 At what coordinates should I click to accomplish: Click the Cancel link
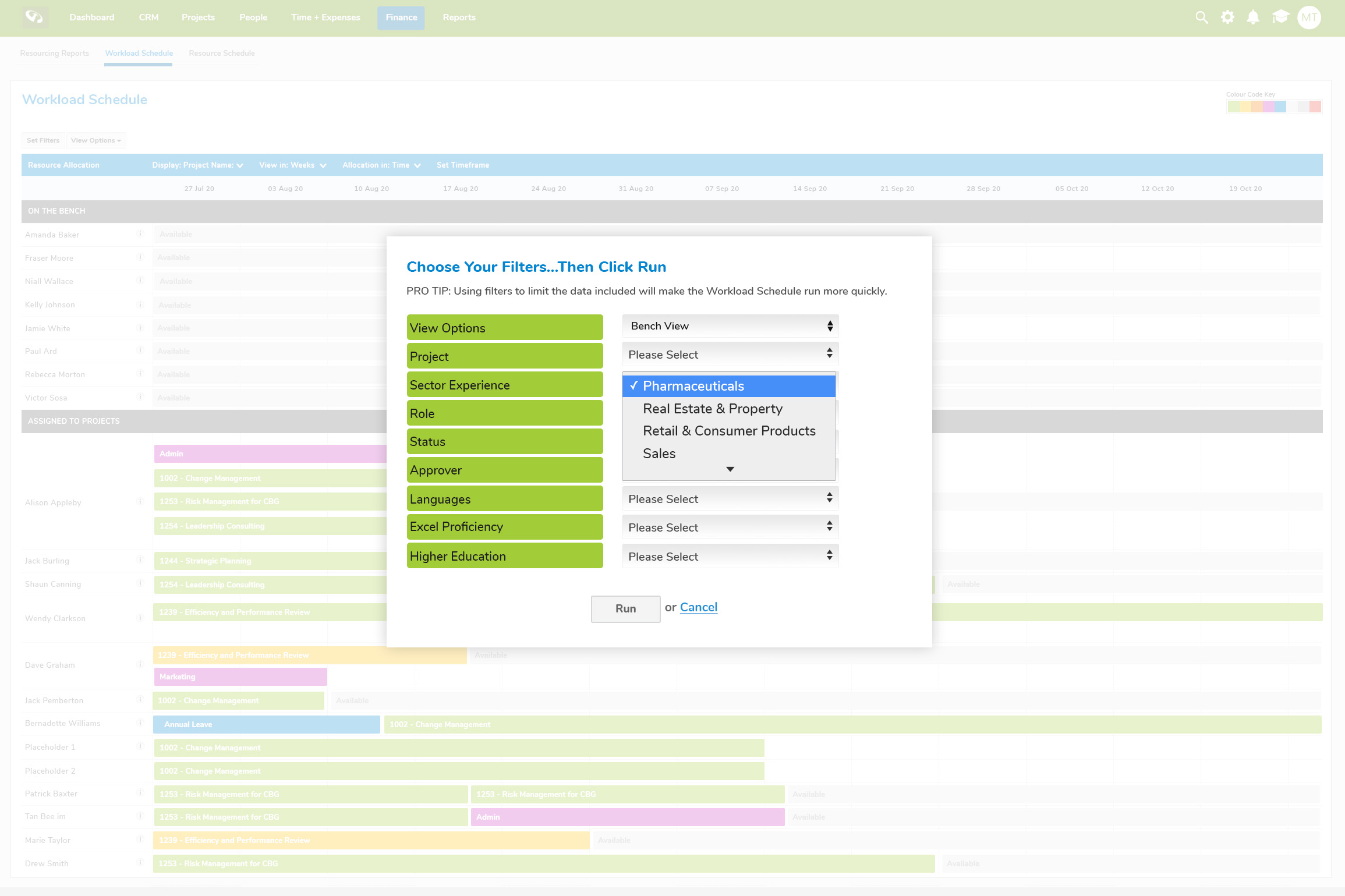coord(698,607)
